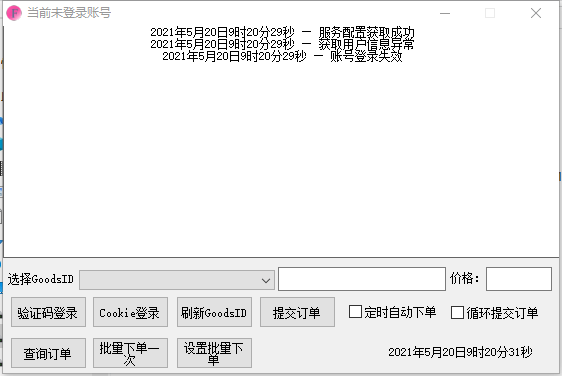The image size is (562, 376).
Task: Click the 提交订单 button
Action: (297, 312)
